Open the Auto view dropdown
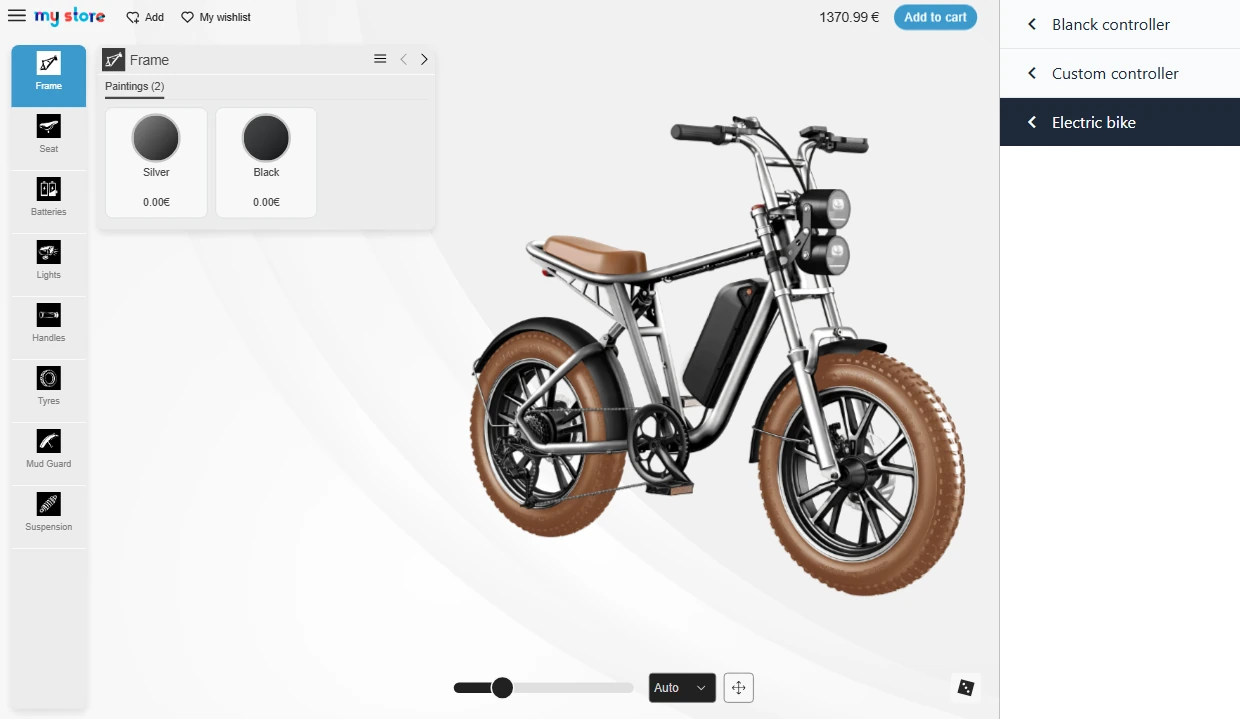 coord(682,688)
